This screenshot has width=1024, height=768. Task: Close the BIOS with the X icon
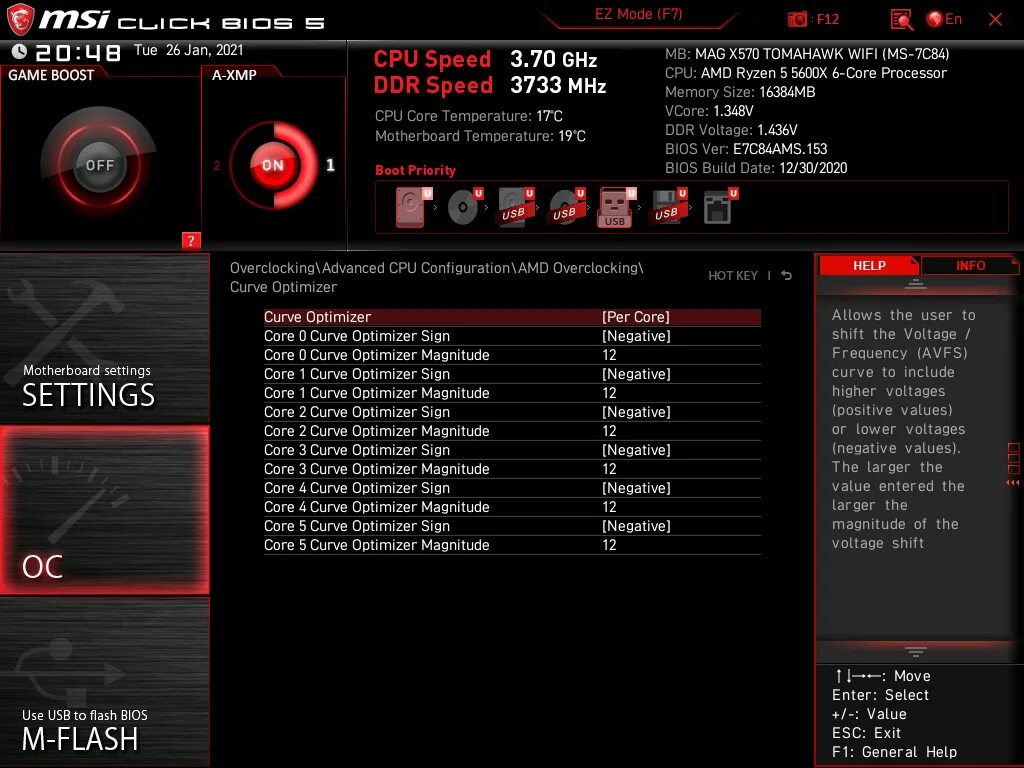click(995, 20)
